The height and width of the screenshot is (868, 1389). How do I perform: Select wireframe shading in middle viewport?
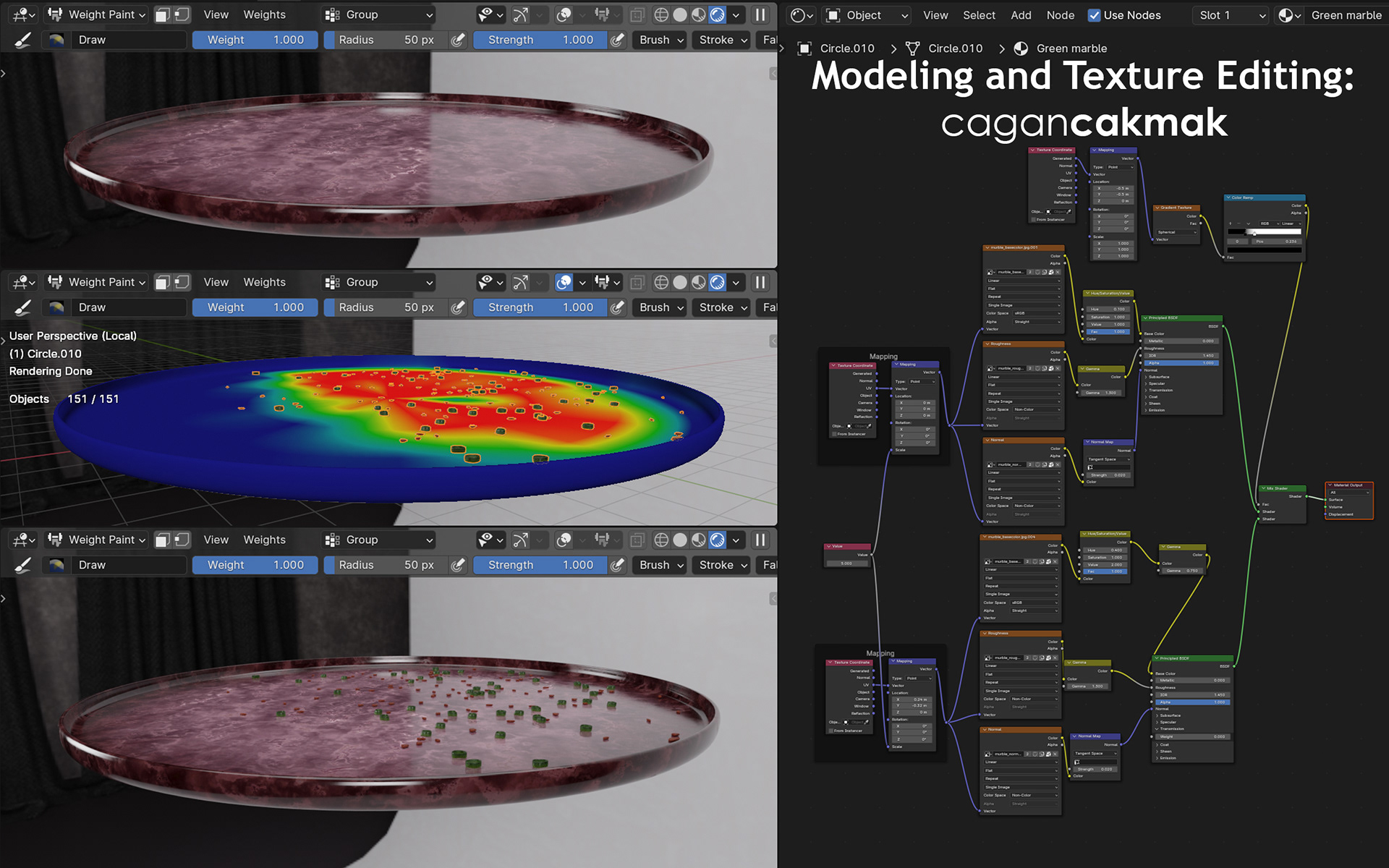tap(661, 282)
